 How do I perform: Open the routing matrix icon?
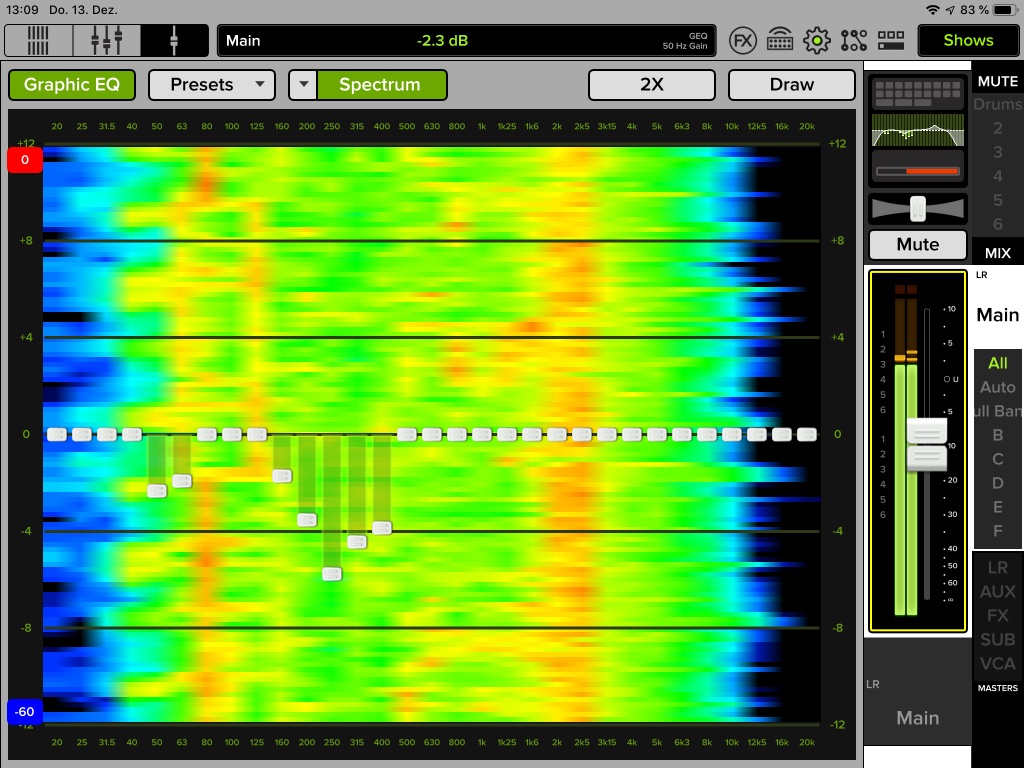(854, 41)
